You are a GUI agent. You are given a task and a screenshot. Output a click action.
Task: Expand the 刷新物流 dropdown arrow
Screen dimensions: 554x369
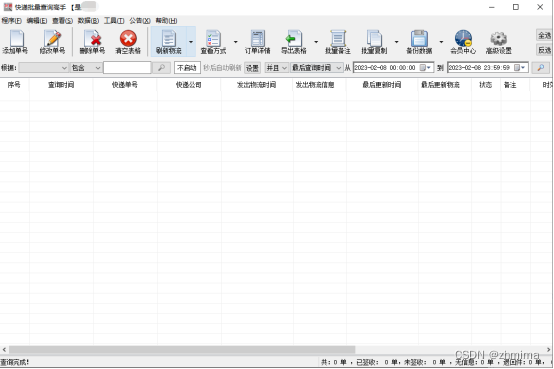point(191,42)
